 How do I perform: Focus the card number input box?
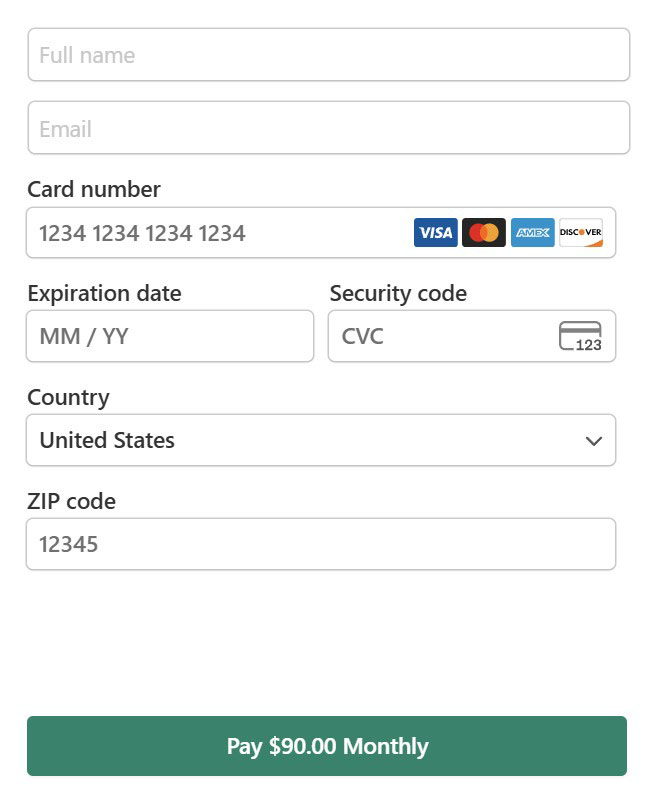[220, 233]
